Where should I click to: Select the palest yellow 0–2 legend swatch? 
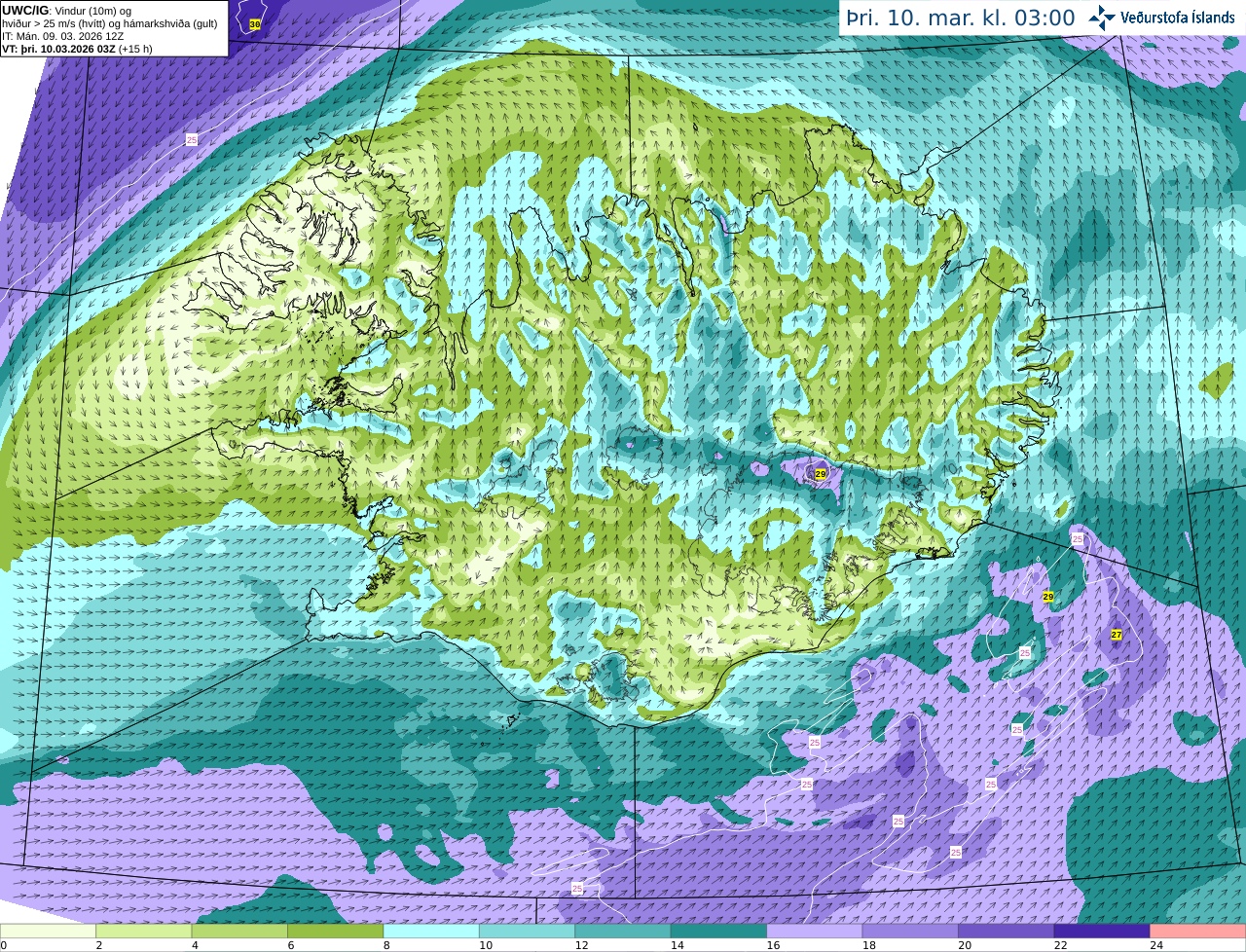pyautogui.click(x=48, y=931)
